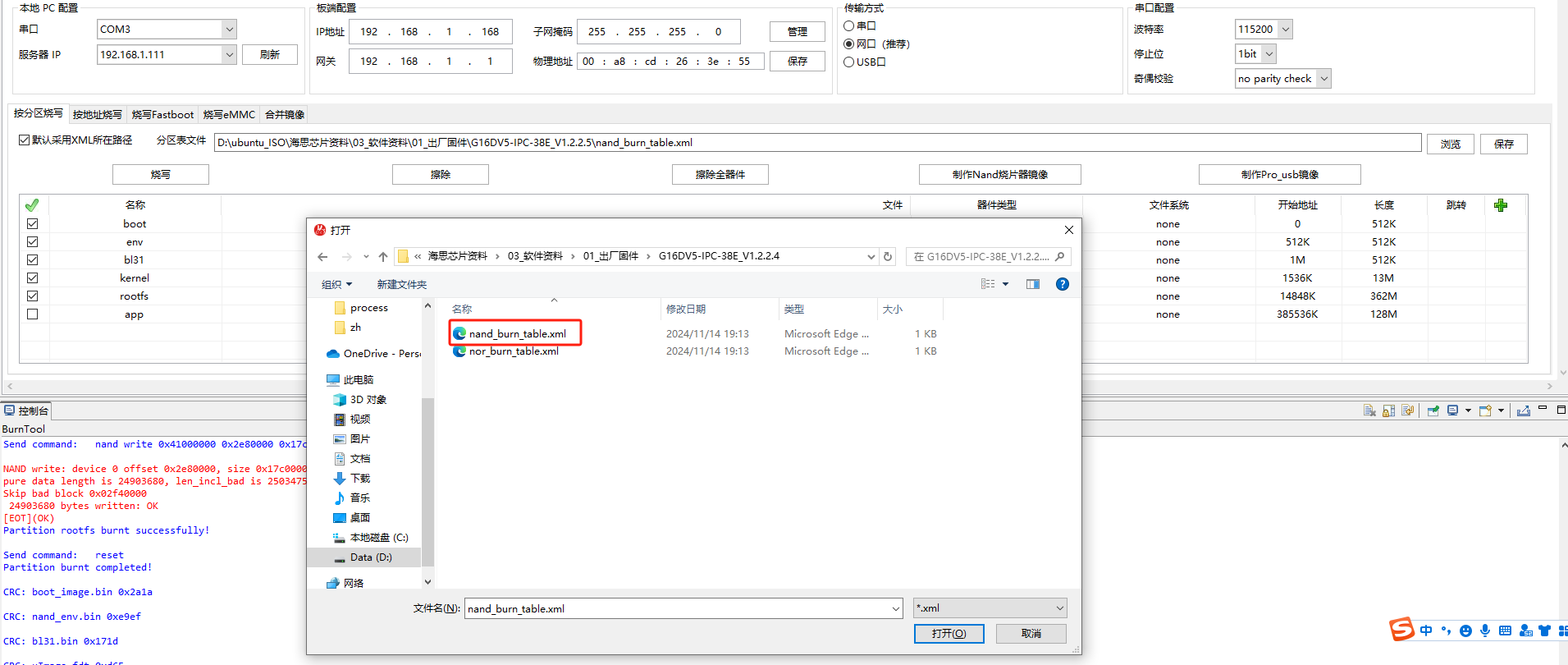Click the green plus add-partition icon
This screenshot has width=1568, height=665.
click(x=1501, y=205)
